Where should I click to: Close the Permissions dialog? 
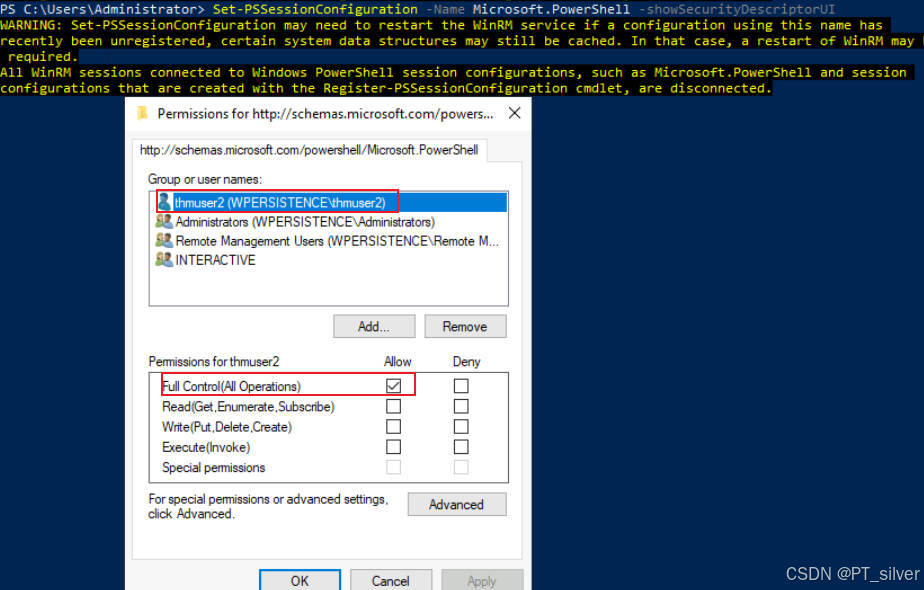514,113
